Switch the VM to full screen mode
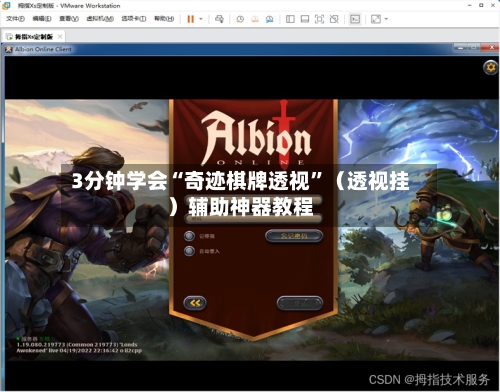 pyautogui.click(x=319, y=19)
